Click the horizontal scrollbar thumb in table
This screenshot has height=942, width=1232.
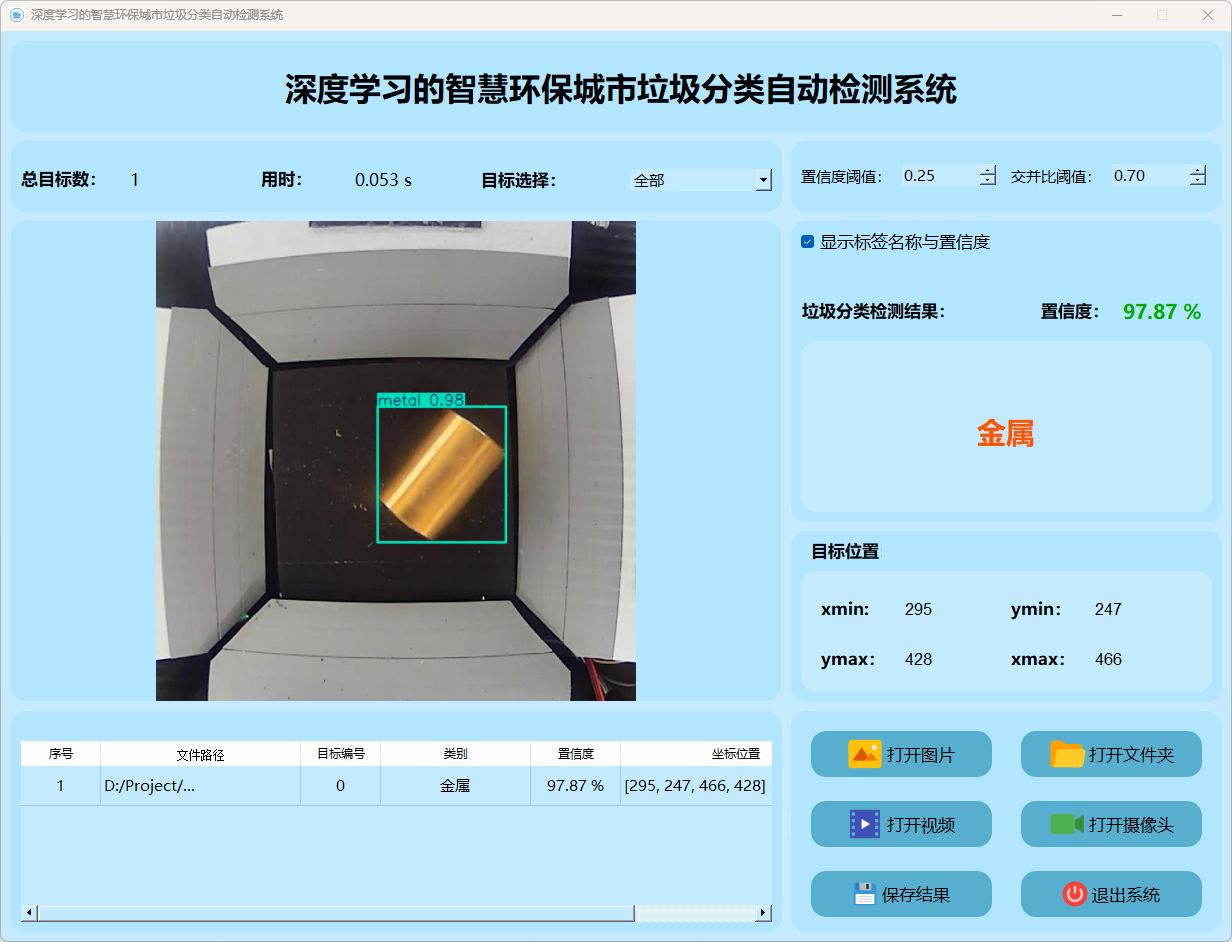(x=336, y=913)
